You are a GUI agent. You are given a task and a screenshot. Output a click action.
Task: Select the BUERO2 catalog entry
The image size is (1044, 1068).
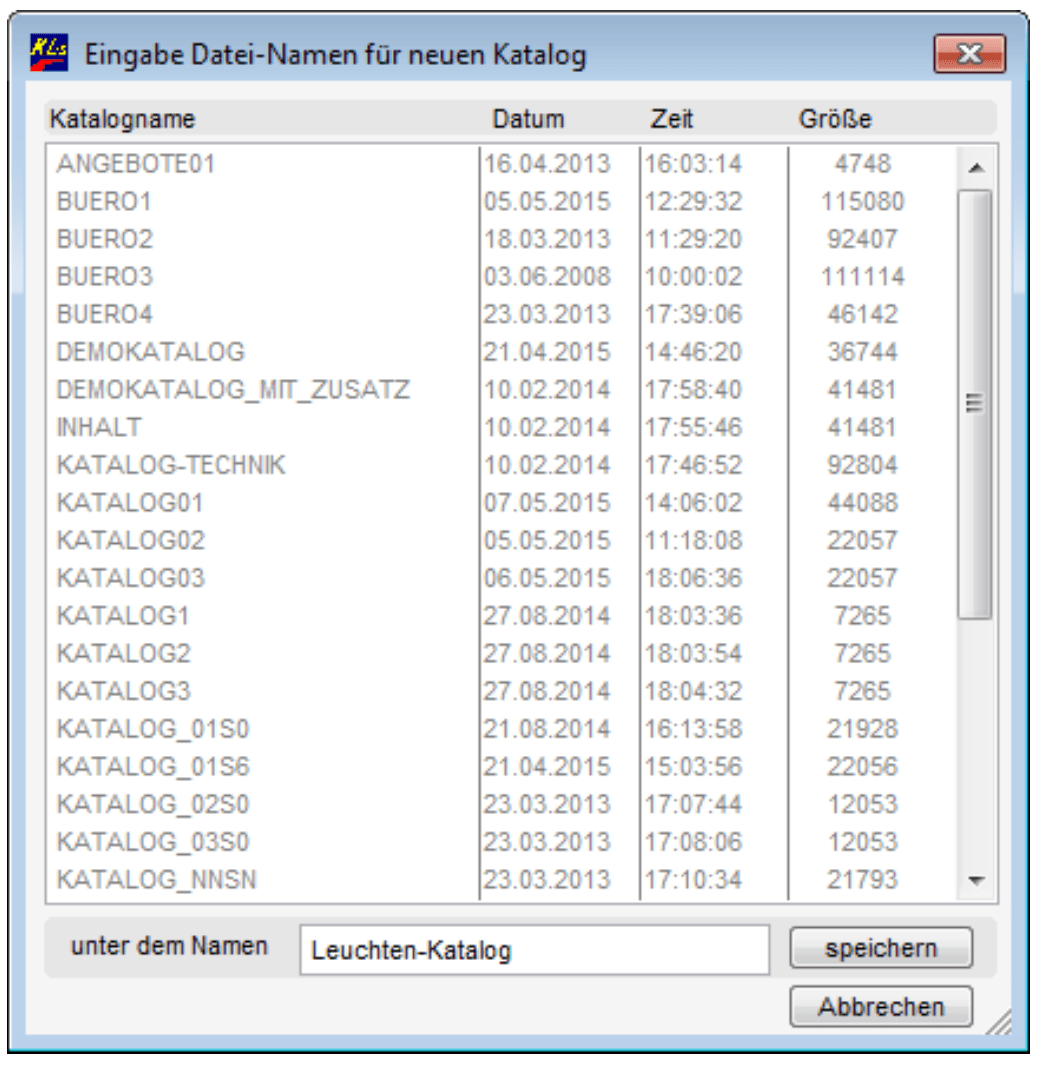tap(105, 239)
